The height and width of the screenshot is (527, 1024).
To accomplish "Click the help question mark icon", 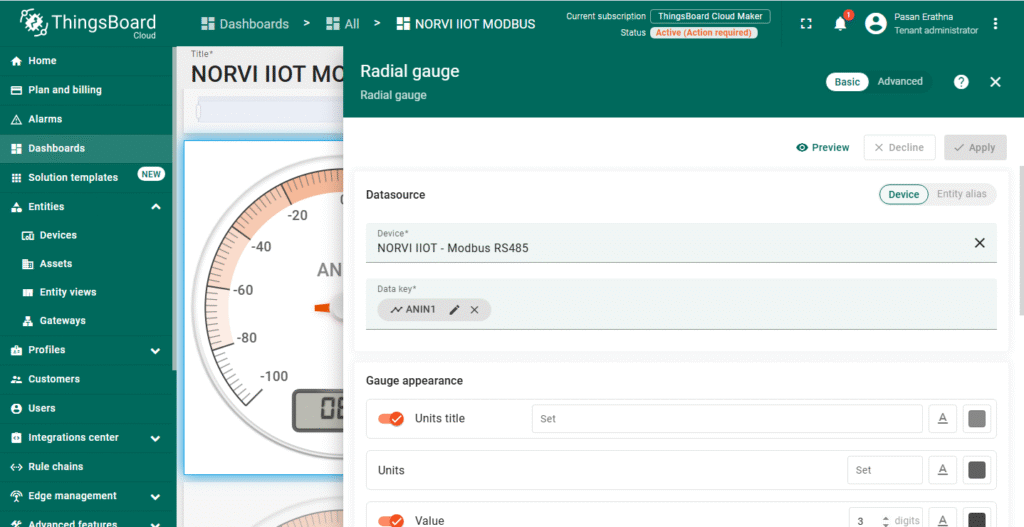I will (x=961, y=82).
